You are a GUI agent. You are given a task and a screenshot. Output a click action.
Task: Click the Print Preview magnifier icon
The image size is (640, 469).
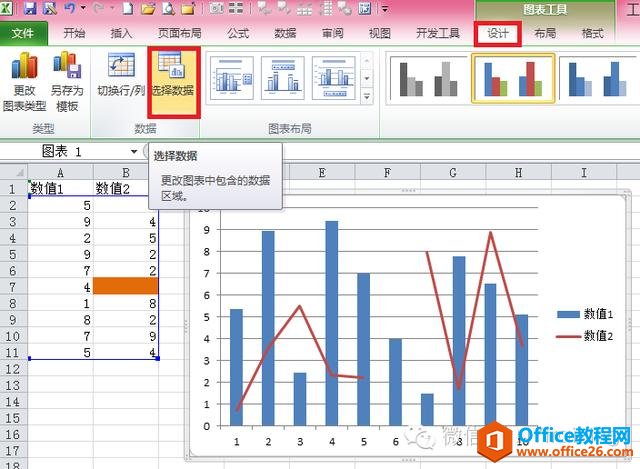[168, 8]
